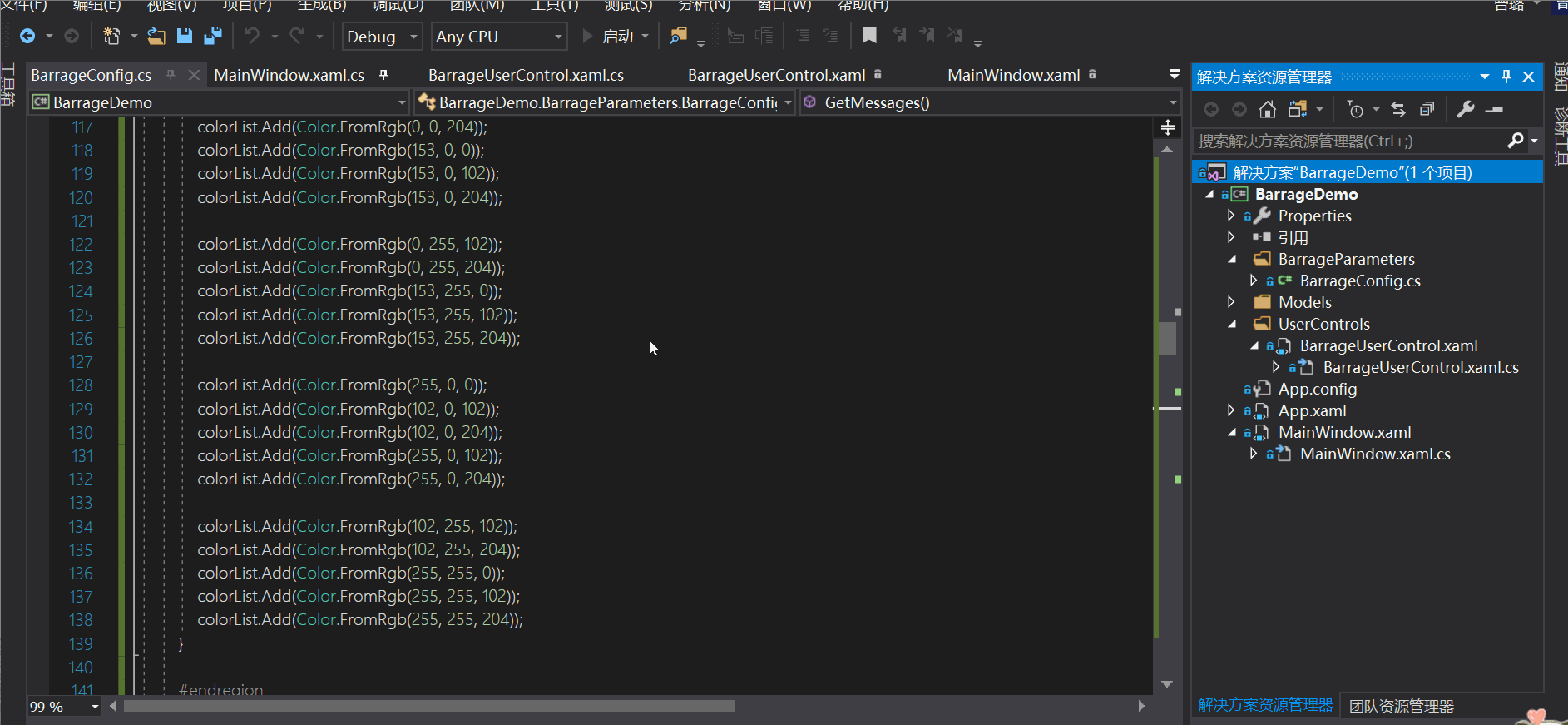Screen dimensions: 1568x725
Task: Save the current file with floppy icon
Action: coord(185,36)
